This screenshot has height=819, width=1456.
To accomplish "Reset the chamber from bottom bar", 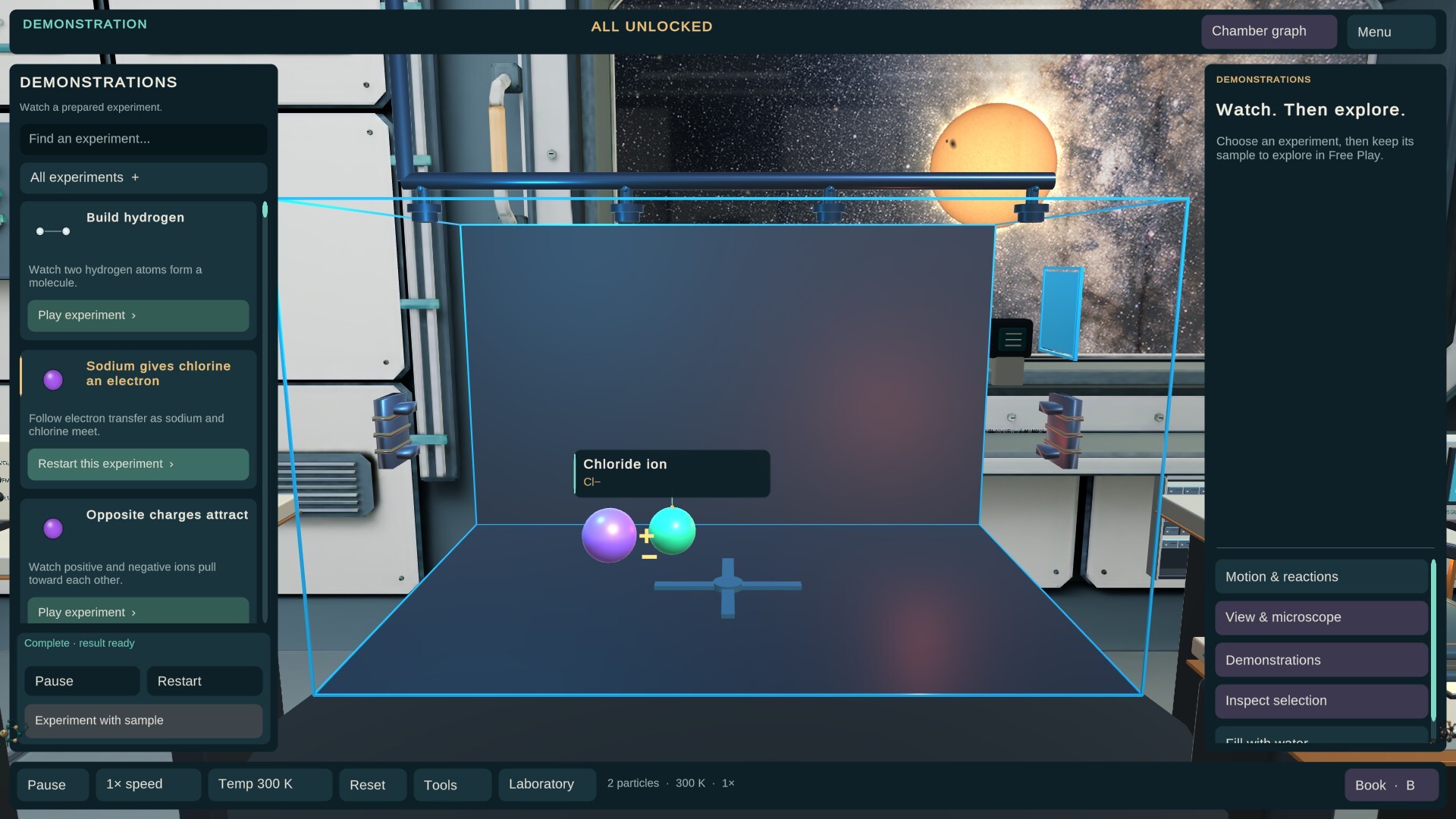I will click(373, 785).
